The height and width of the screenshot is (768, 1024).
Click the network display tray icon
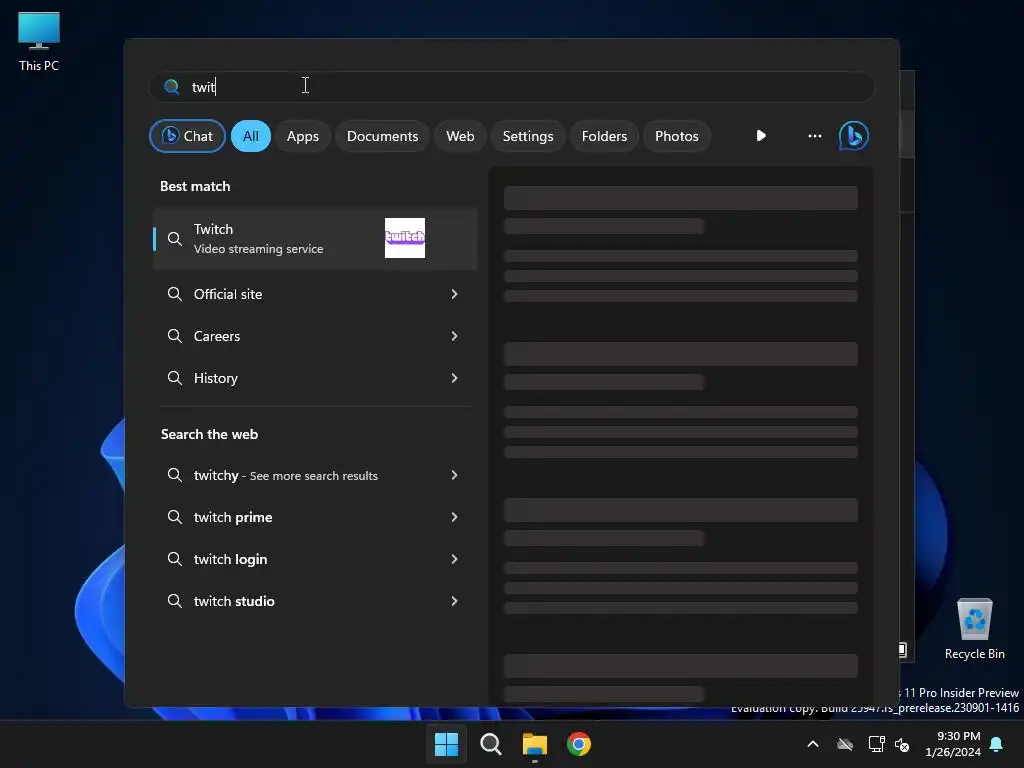coord(876,744)
